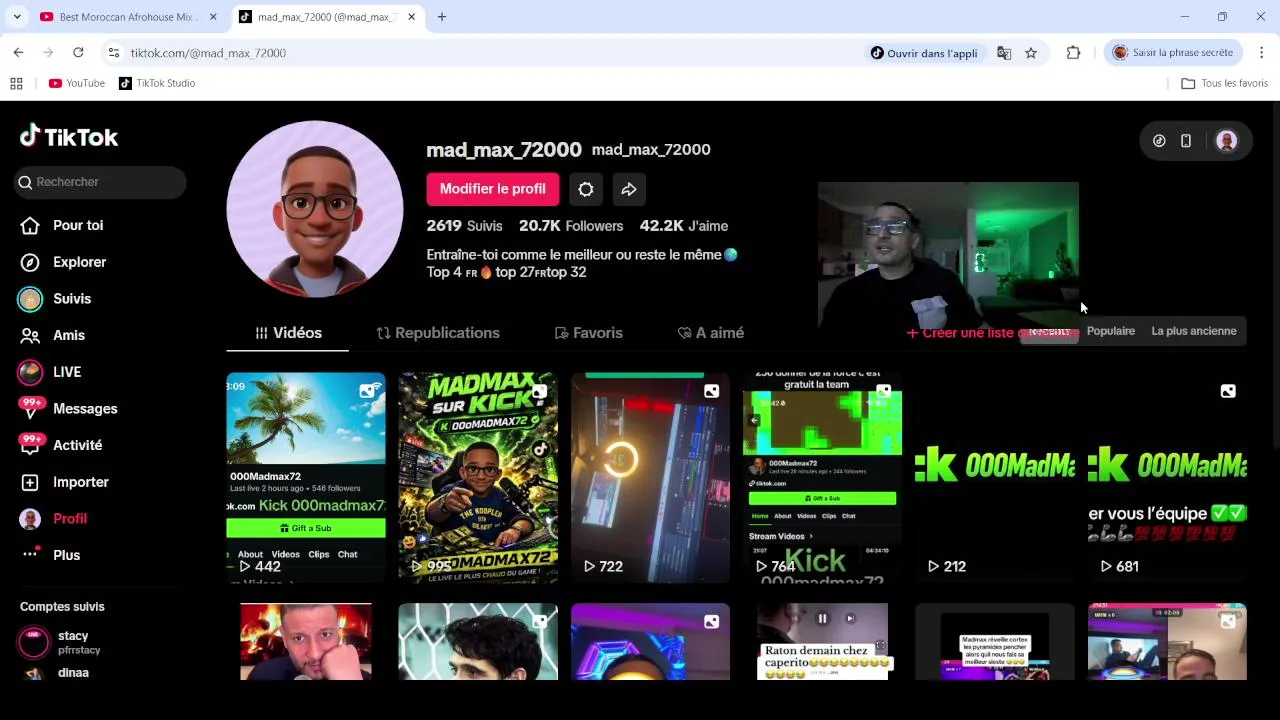Screen dimensions: 1280x720
Task: Click the Google Translate icon in address bar
Action: click(1004, 53)
